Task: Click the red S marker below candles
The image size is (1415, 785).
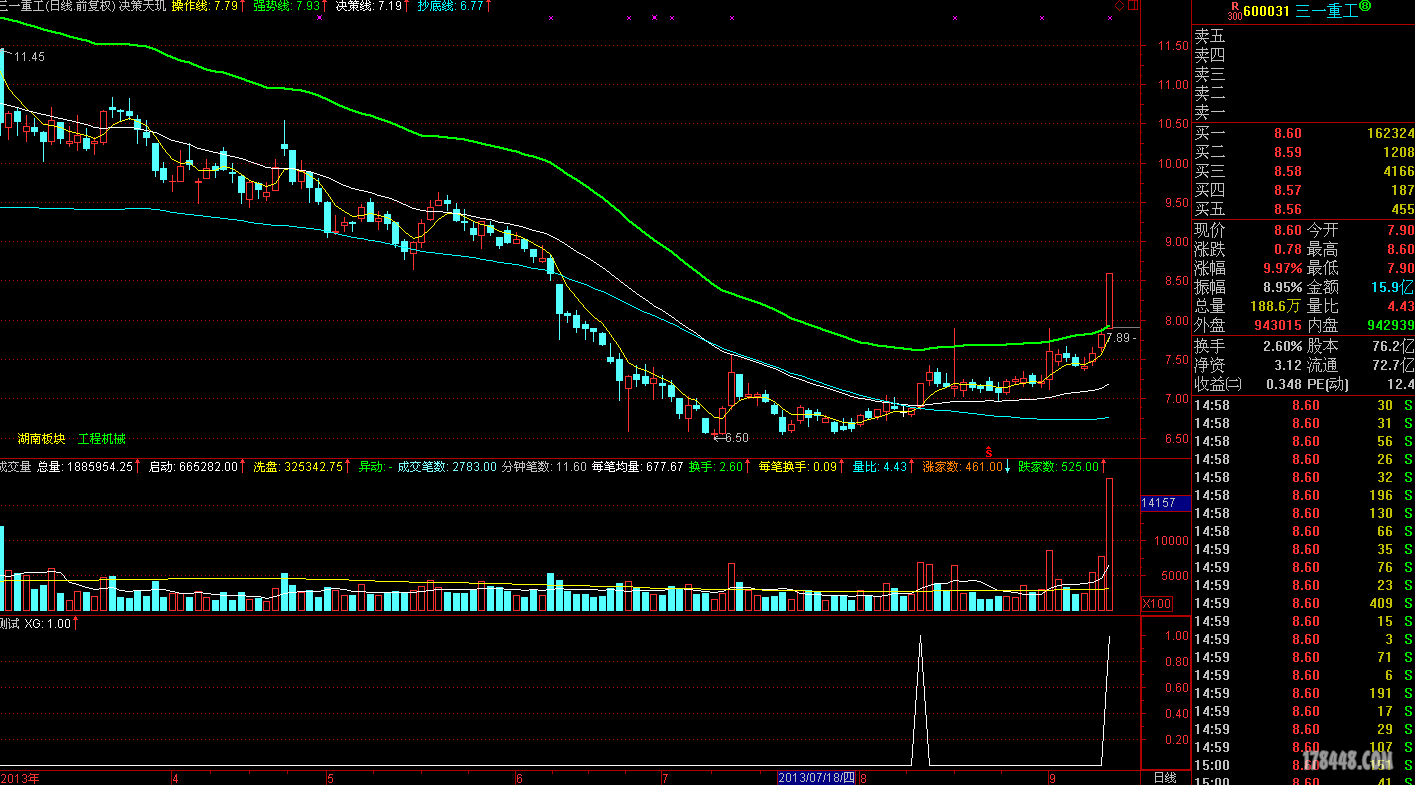Action: 989,451
